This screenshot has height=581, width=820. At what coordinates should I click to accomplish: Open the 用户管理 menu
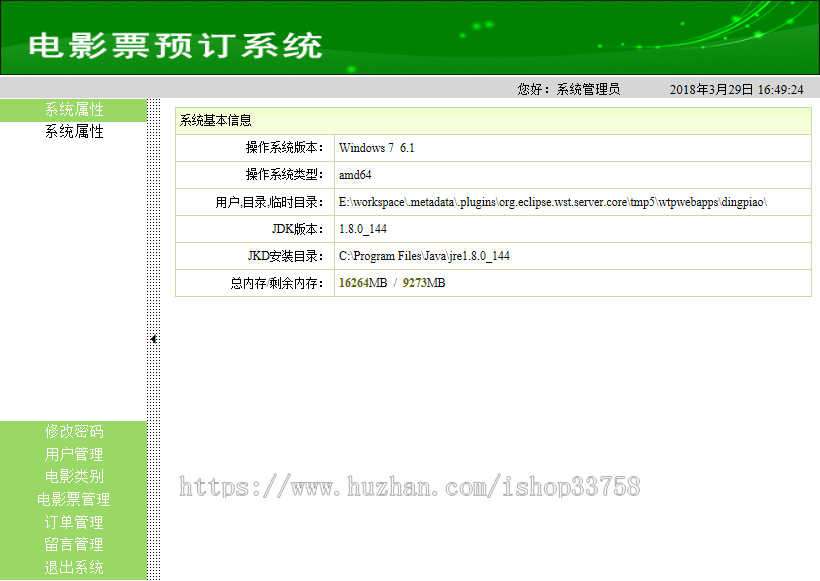(74, 454)
